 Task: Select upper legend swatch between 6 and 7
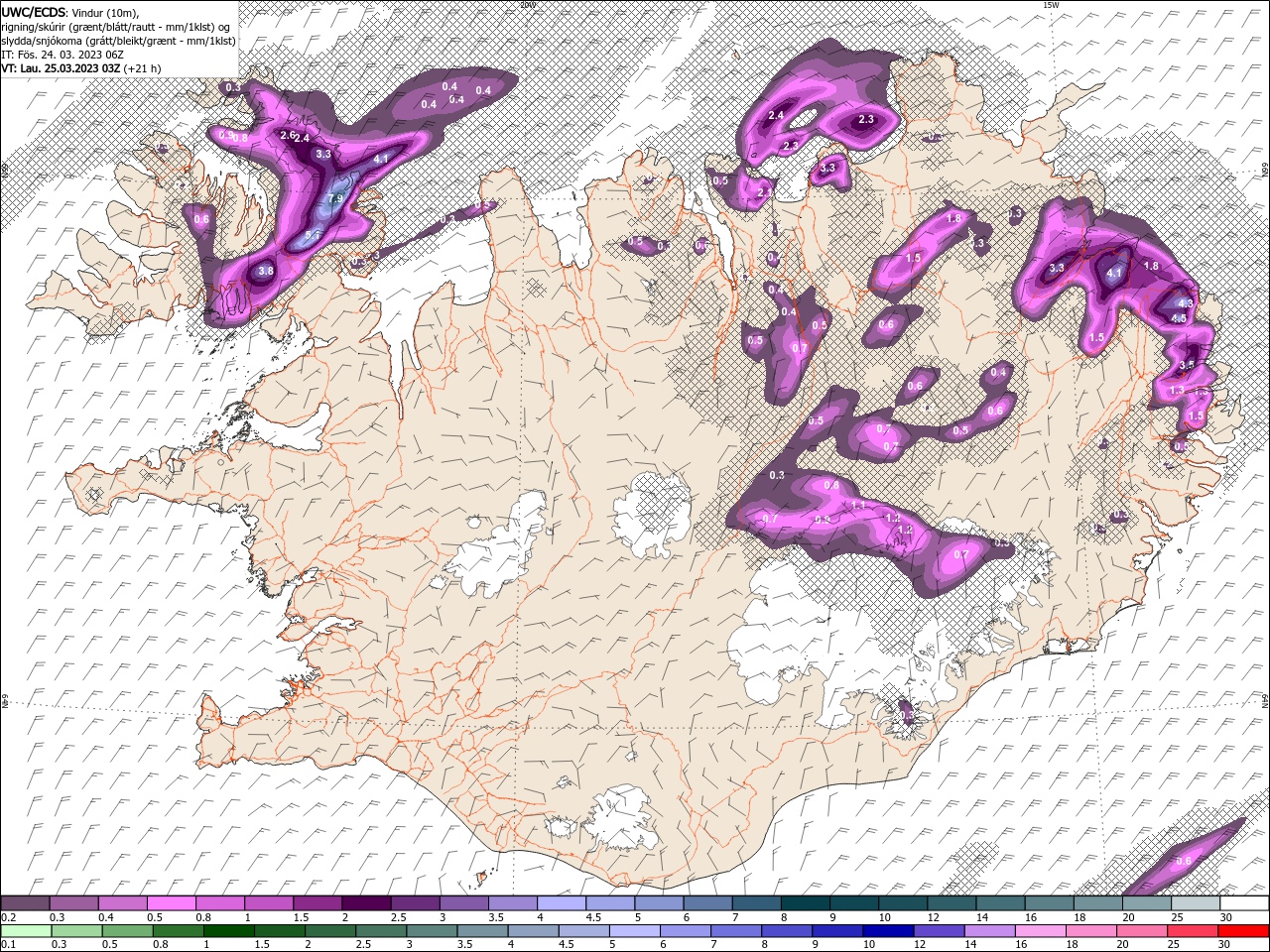(x=707, y=902)
